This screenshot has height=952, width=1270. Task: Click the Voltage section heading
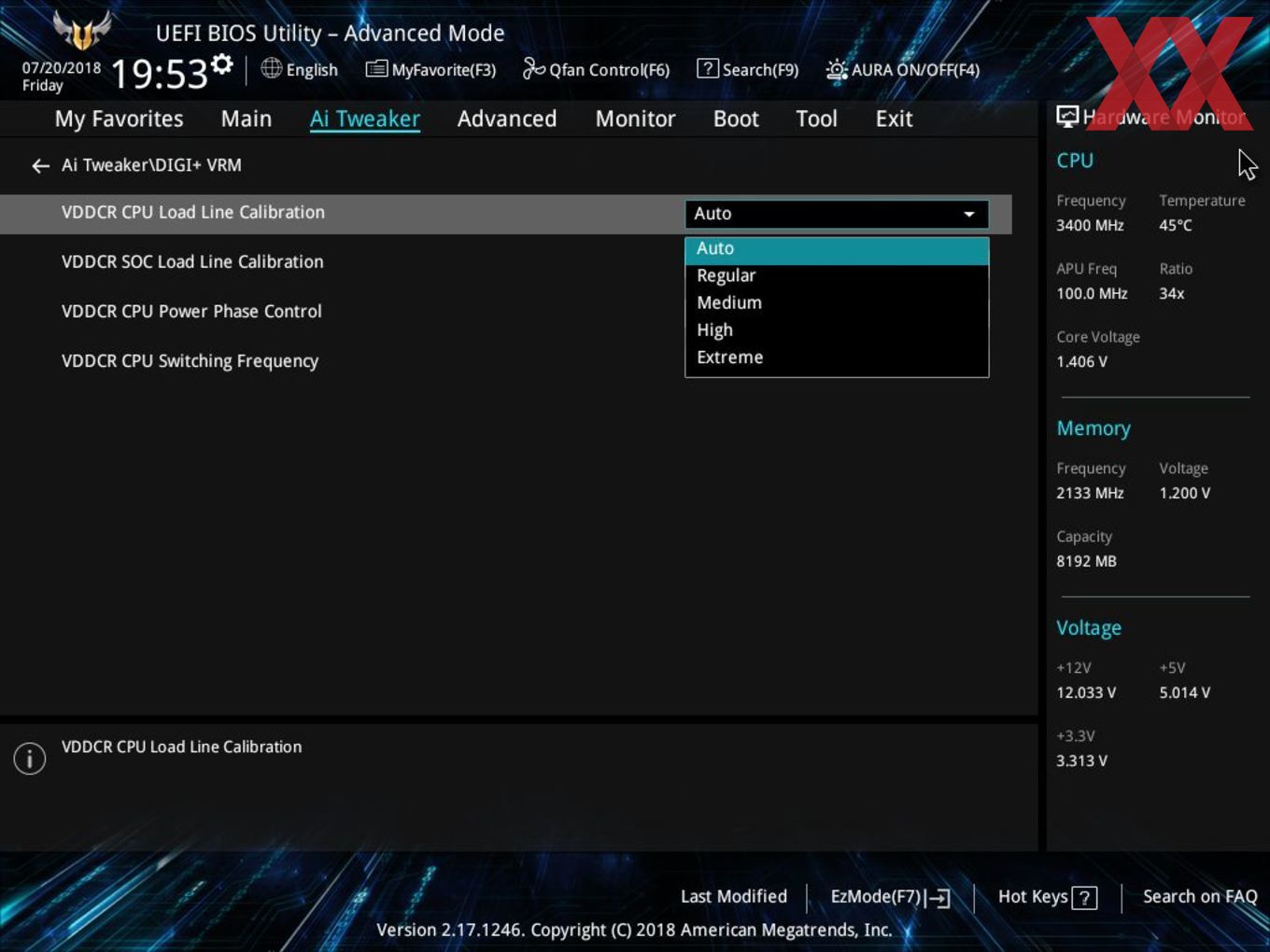pos(1089,628)
